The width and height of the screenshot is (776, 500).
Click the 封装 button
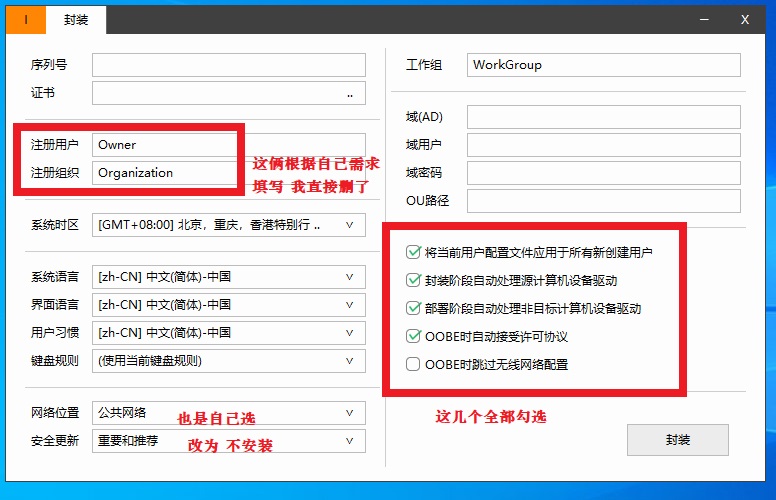[x=677, y=440]
